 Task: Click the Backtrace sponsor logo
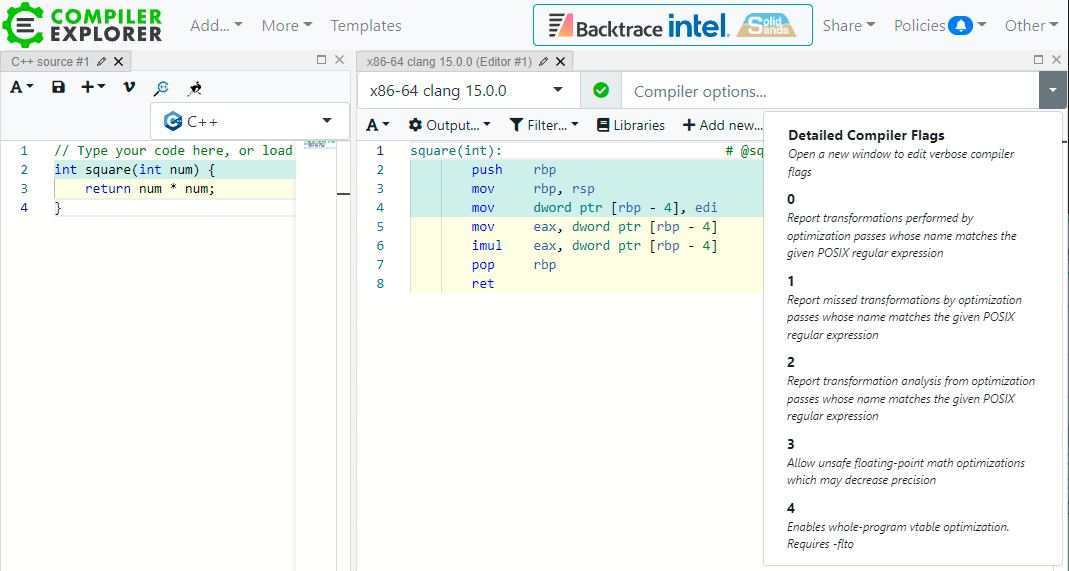coord(605,27)
